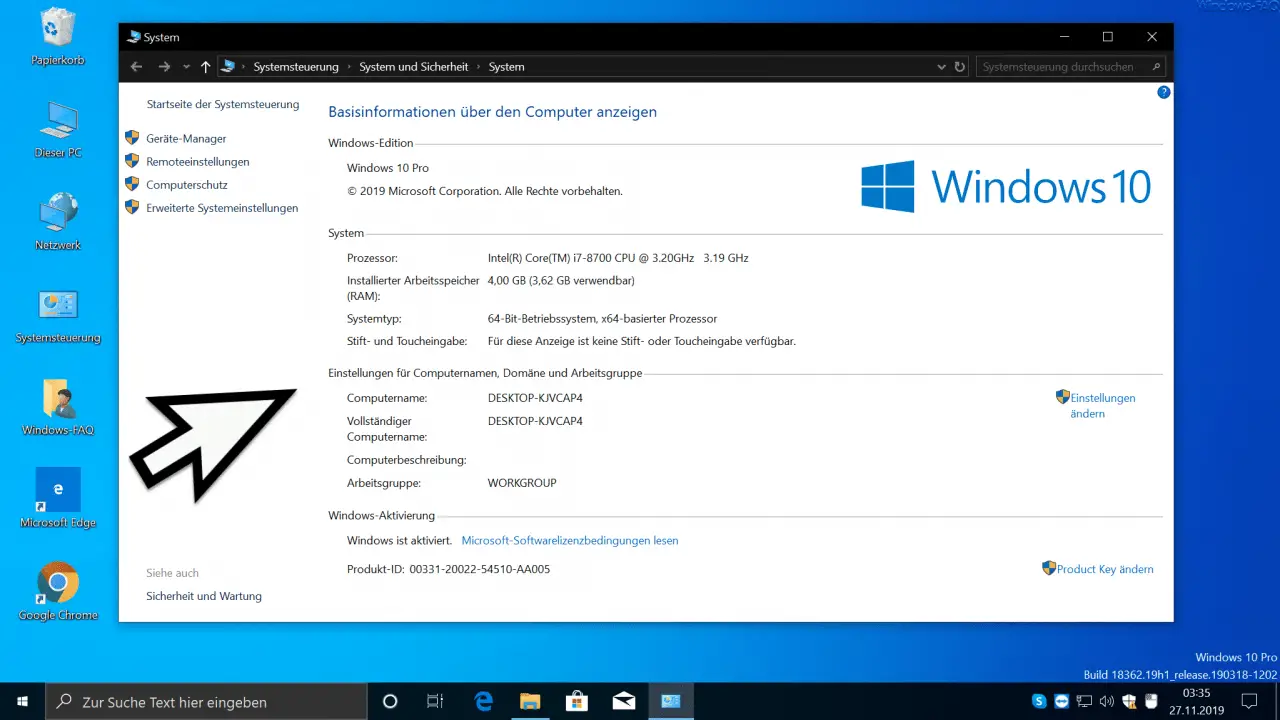Click touchpad tray icon
1280x720 pixels.
coord(1150,701)
